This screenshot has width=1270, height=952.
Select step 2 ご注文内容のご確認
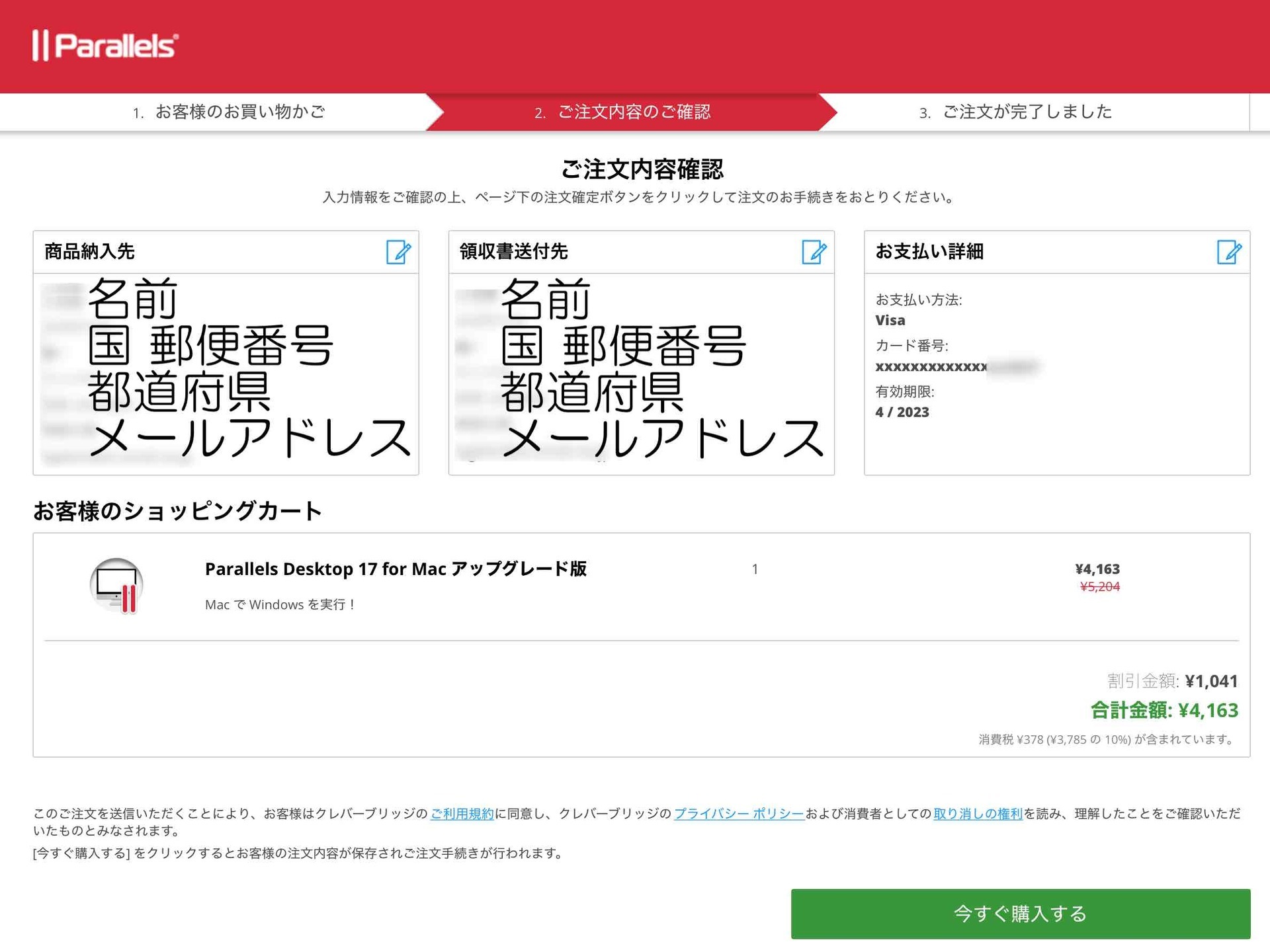click(622, 112)
